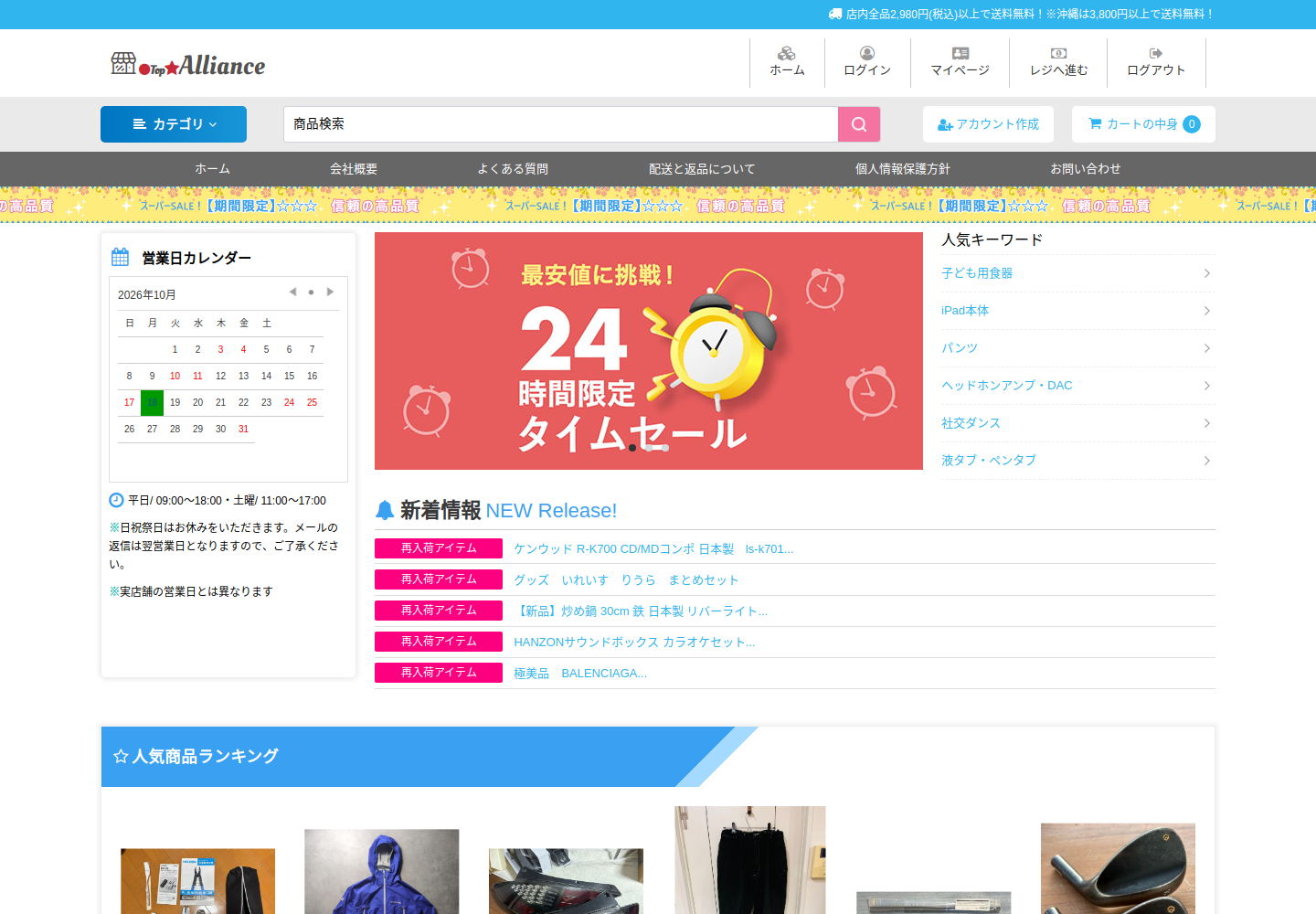Open the よくある質問 nav item
Viewport: 1316px width, 914px height.
pyautogui.click(x=513, y=169)
